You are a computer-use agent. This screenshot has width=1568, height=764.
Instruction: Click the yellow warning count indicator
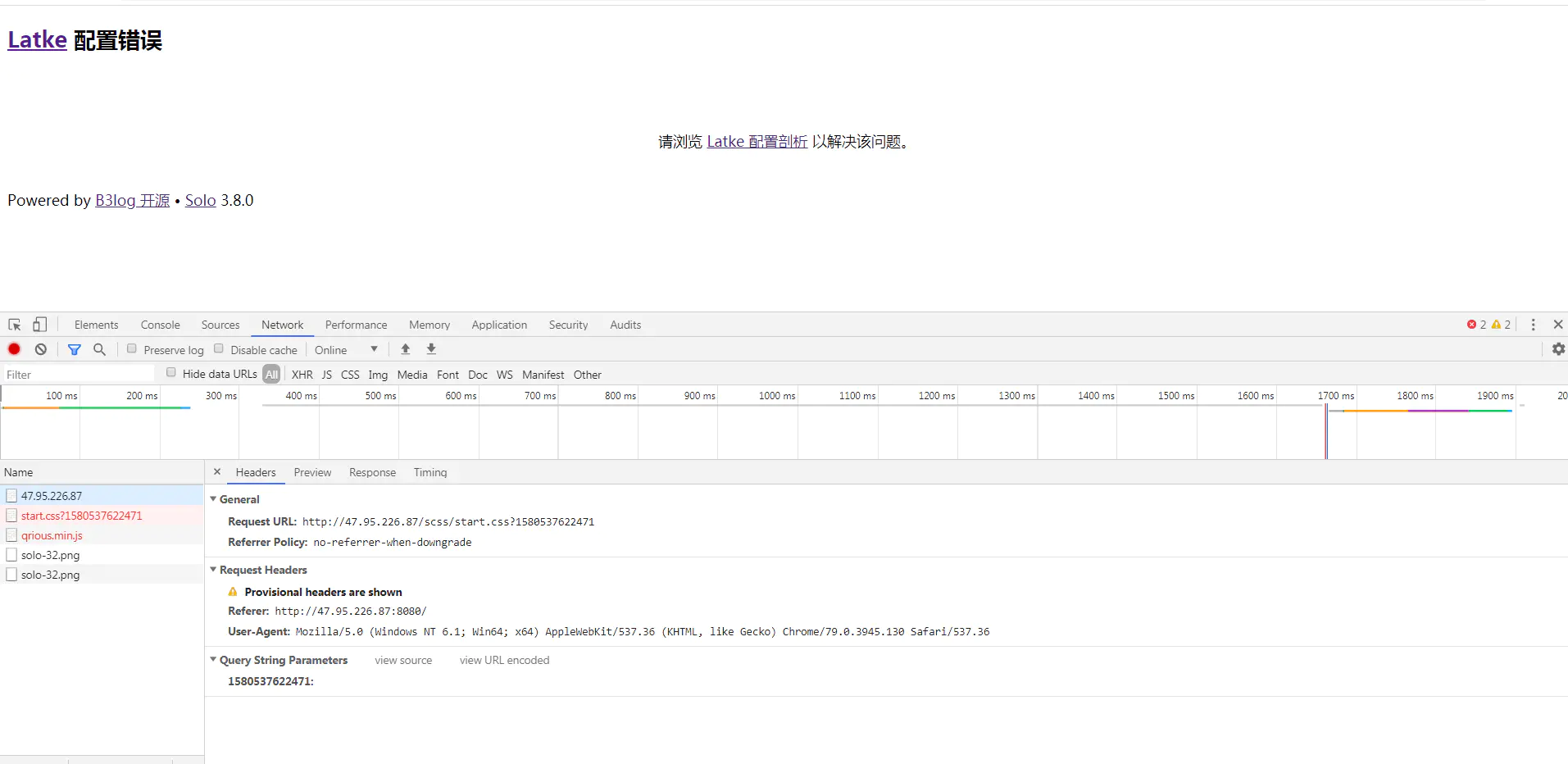(x=1502, y=325)
